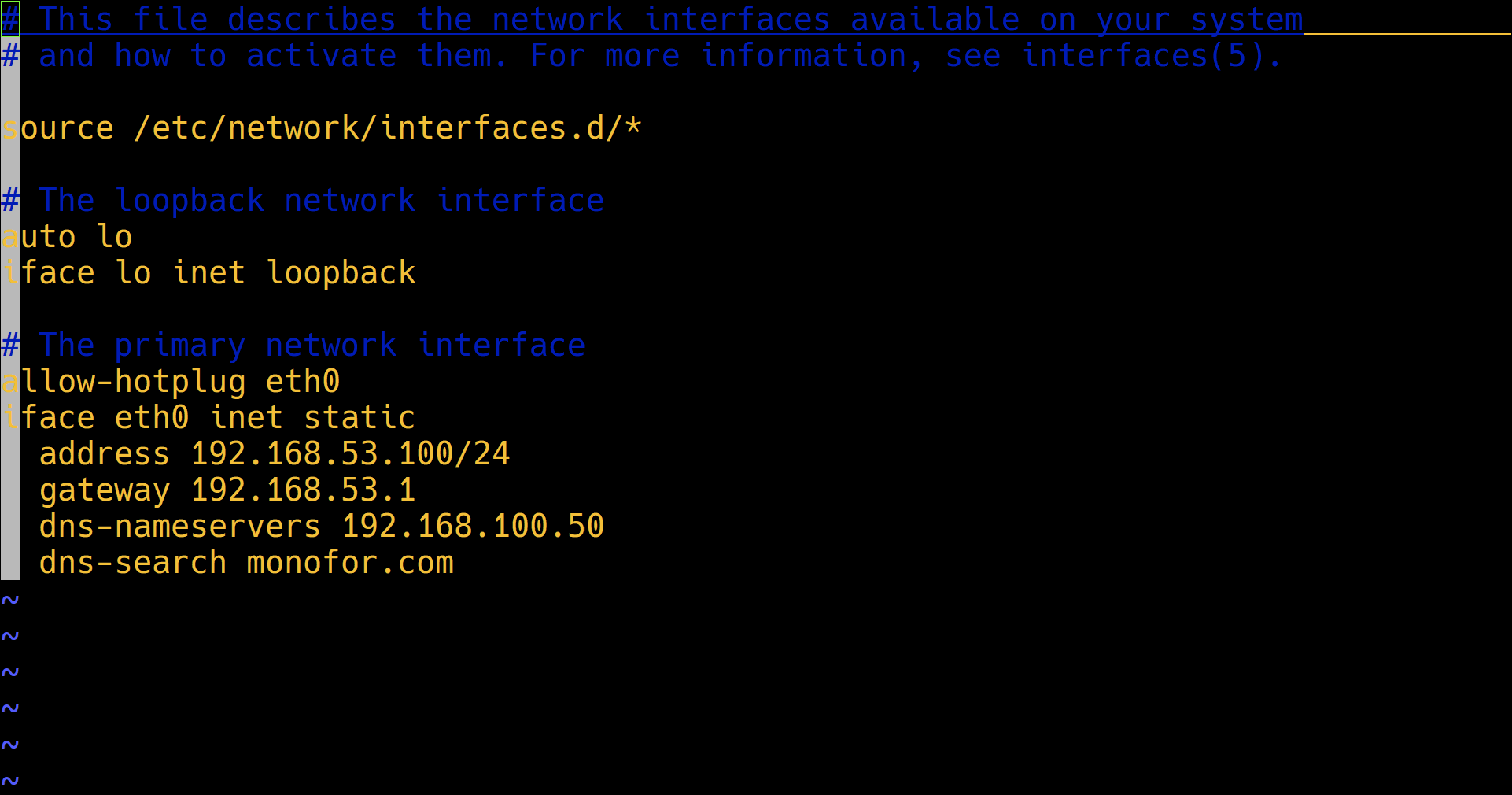Viewport: 1512px width, 795px height.
Task: Click the "# The primary network interface" comment
Action: click(x=293, y=345)
